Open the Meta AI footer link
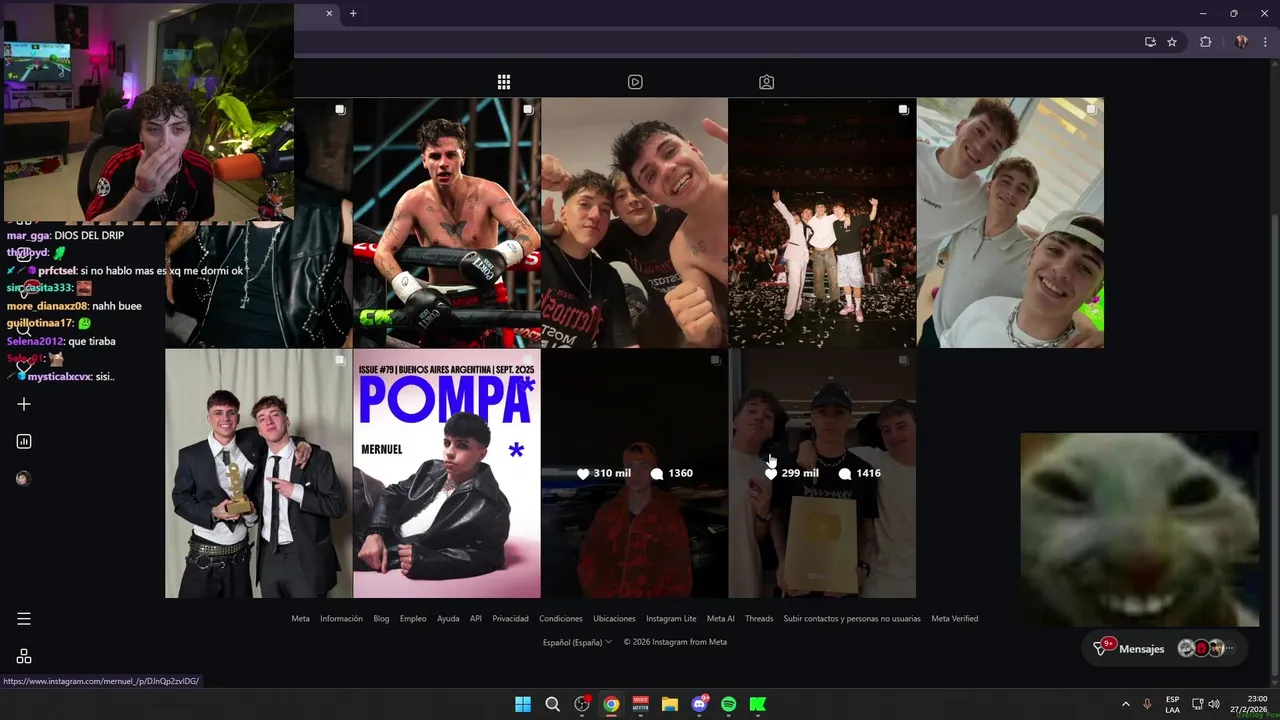The height and width of the screenshot is (720, 1280). click(721, 618)
